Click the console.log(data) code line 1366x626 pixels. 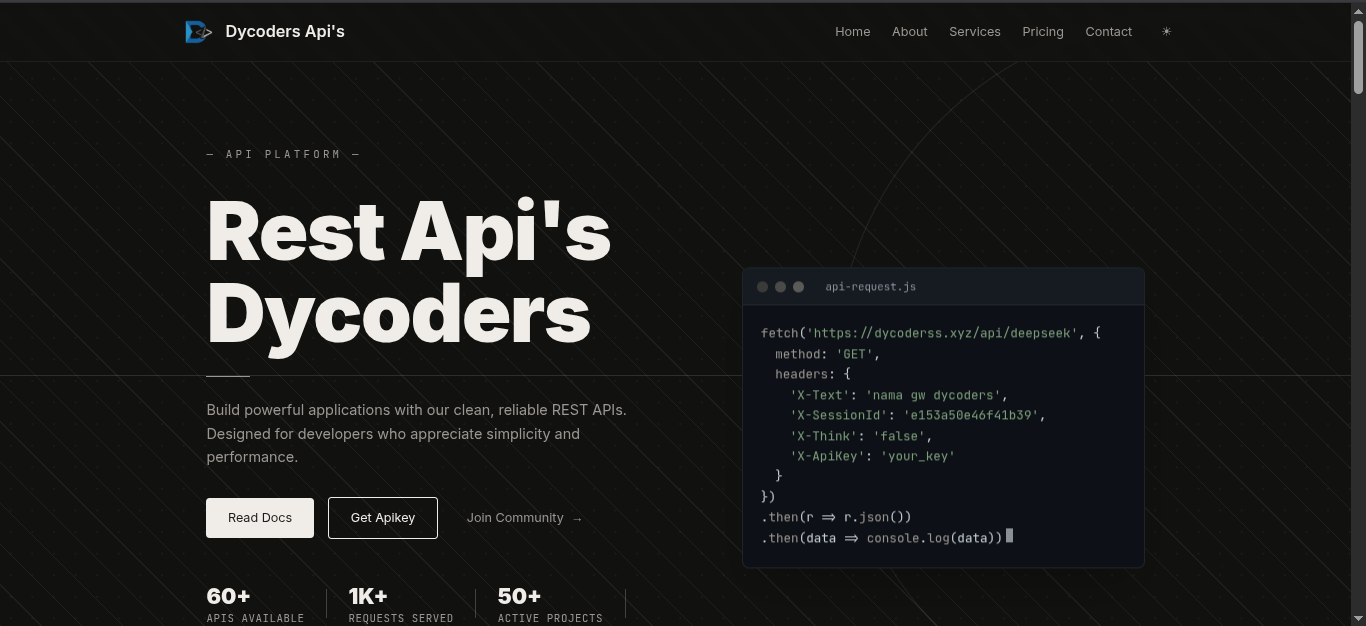point(882,538)
